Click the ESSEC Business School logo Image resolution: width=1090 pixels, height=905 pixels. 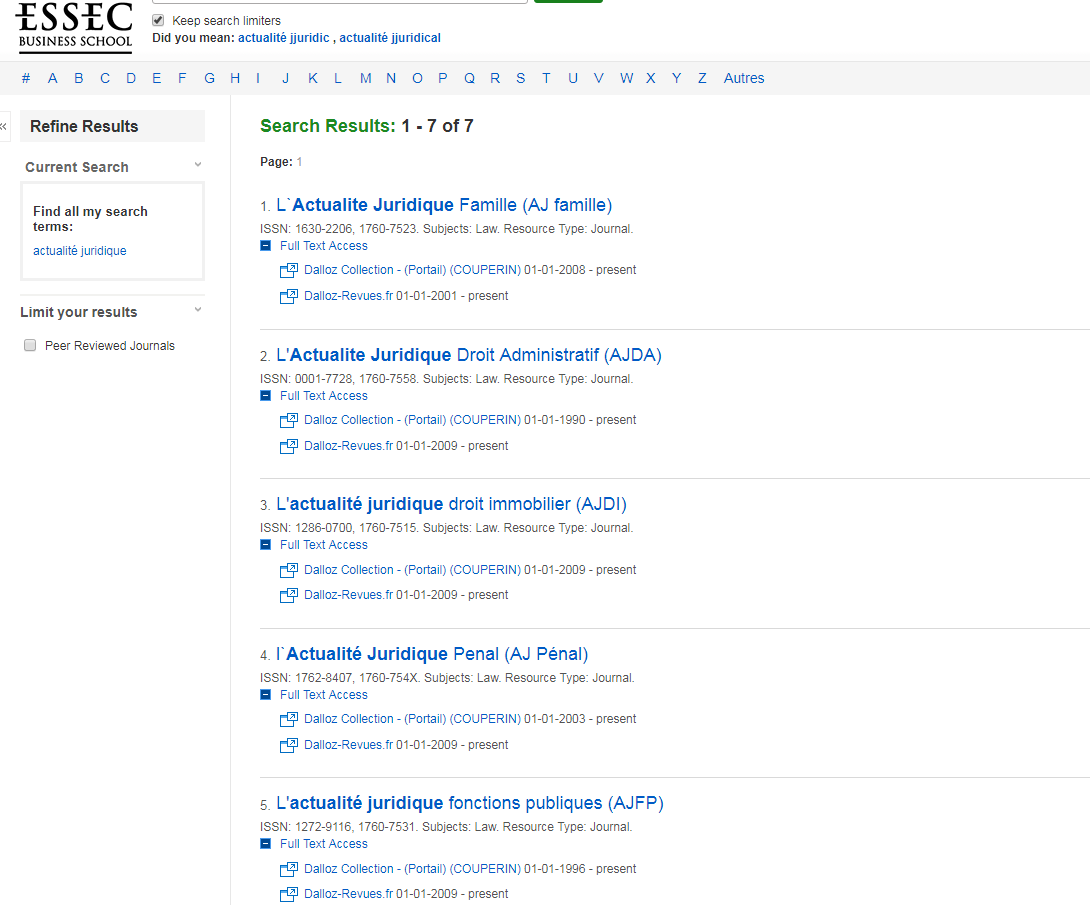(x=74, y=26)
